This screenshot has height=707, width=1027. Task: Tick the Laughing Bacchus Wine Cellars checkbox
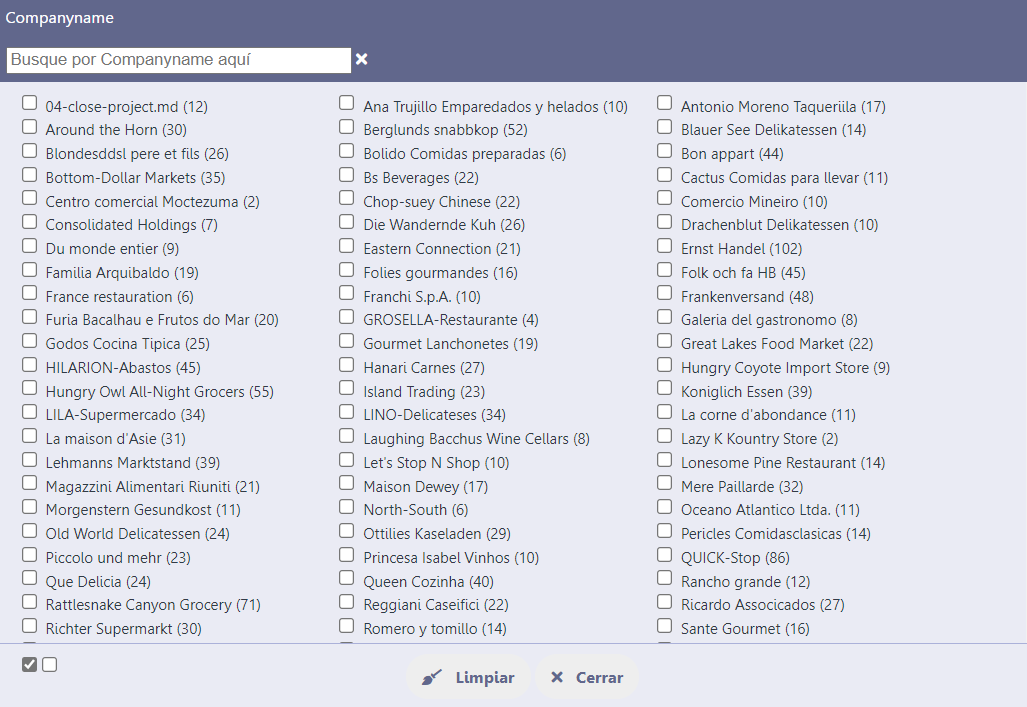click(347, 436)
